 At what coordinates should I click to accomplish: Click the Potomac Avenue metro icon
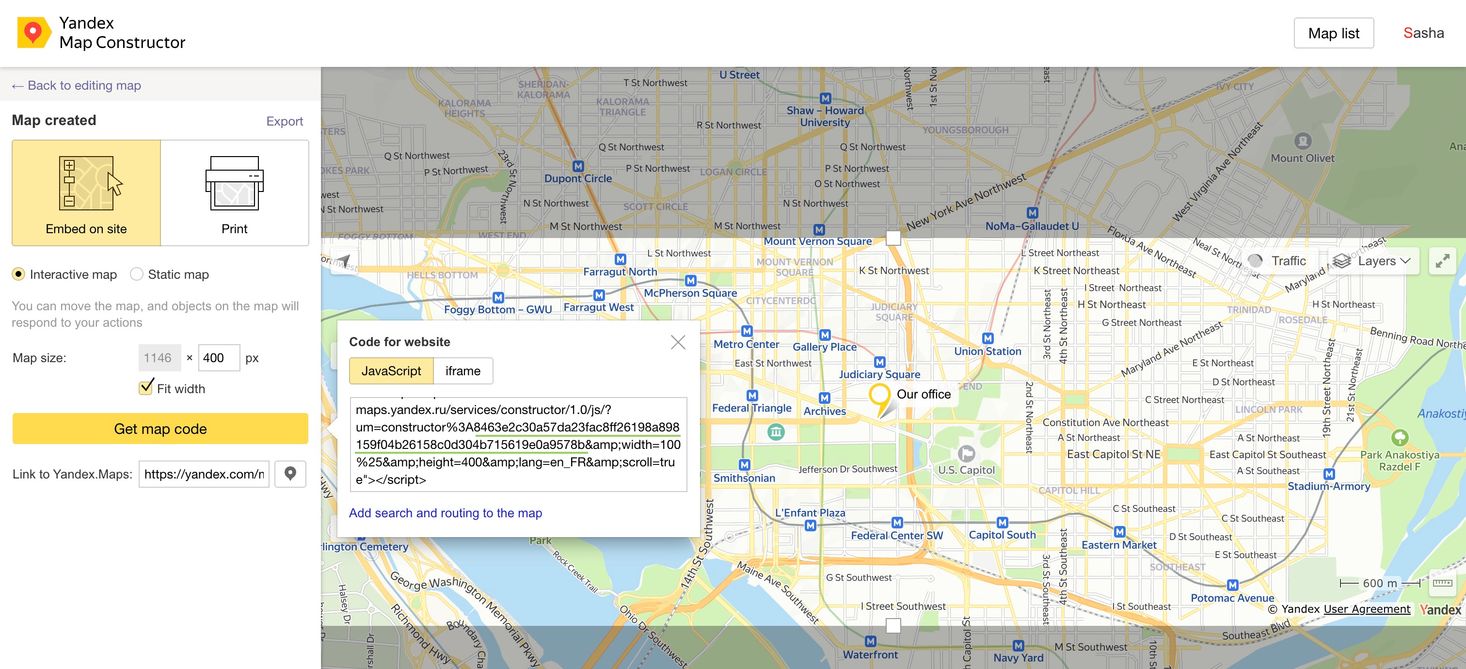(1233, 585)
